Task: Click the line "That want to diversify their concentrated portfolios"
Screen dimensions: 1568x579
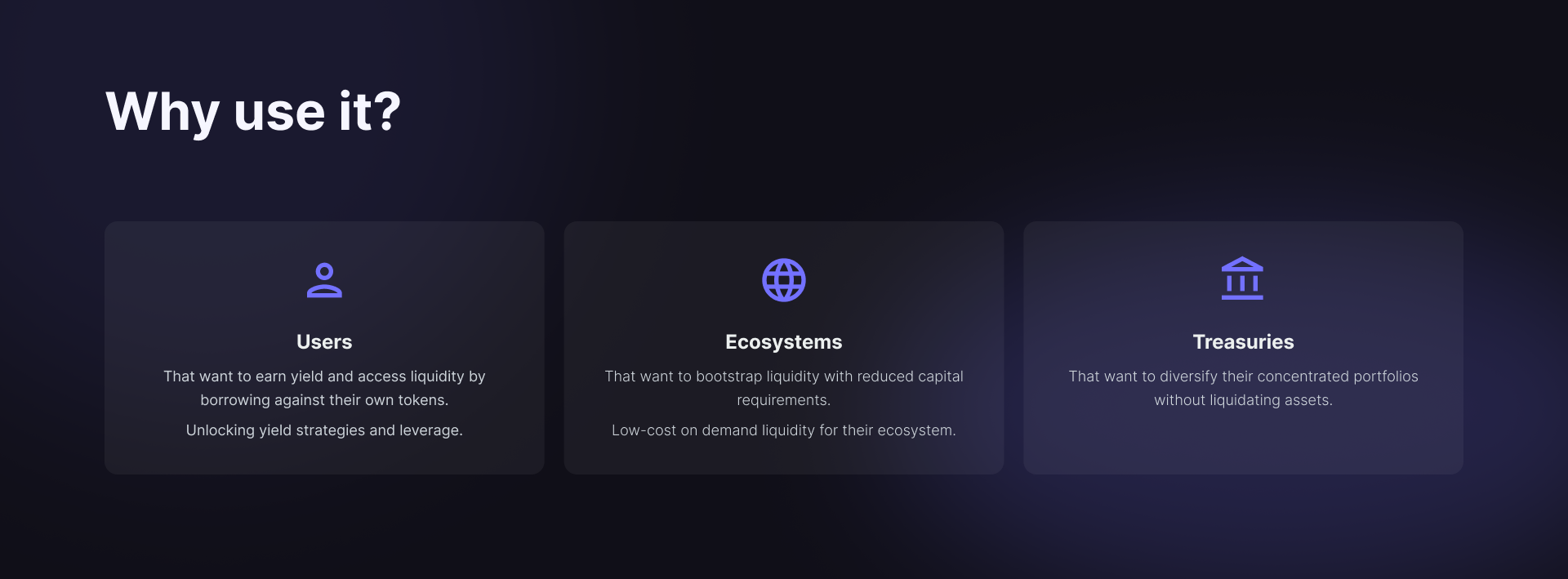Action: coord(1243,376)
